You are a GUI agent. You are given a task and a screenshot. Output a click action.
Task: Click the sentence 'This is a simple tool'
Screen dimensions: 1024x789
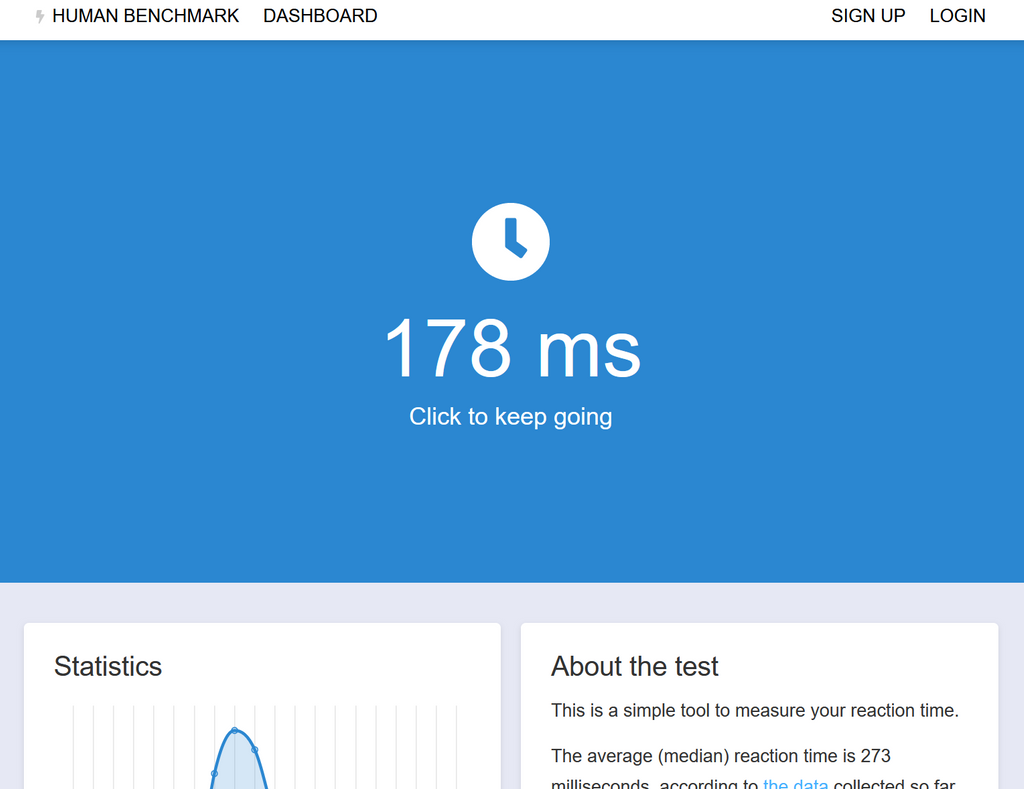[754, 711]
